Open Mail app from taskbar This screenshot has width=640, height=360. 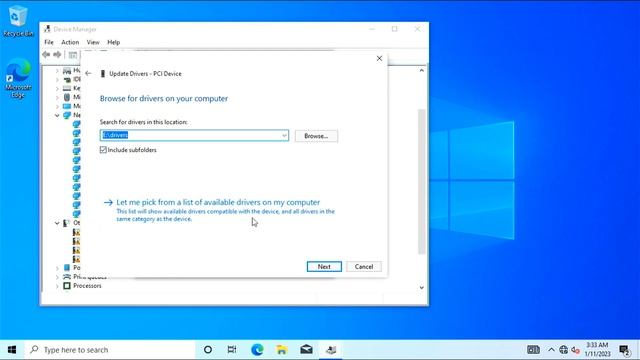307,349
